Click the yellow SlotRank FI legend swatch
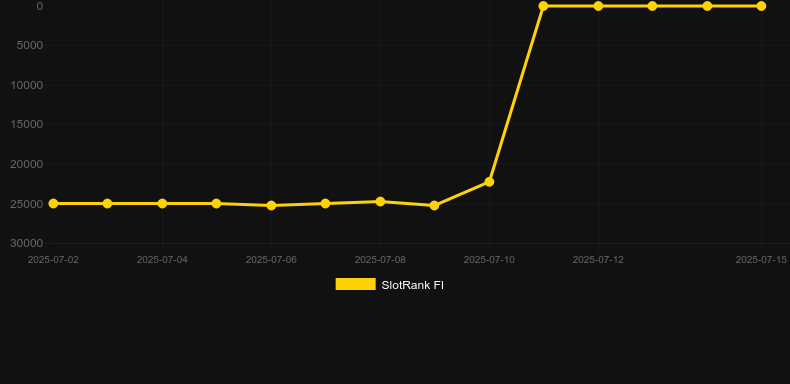Viewport: 790px width, 384px height. tap(356, 284)
